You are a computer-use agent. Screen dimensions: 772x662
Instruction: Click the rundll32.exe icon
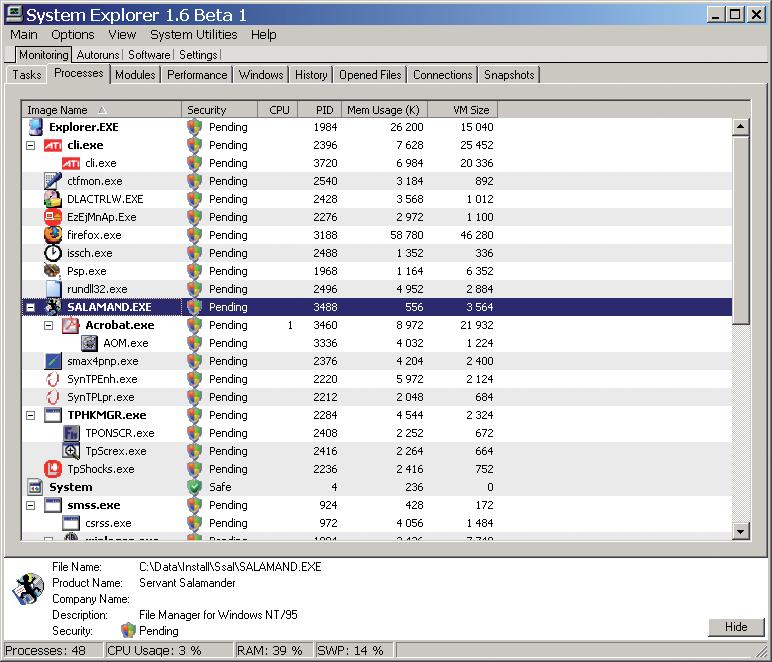(53, 289)
